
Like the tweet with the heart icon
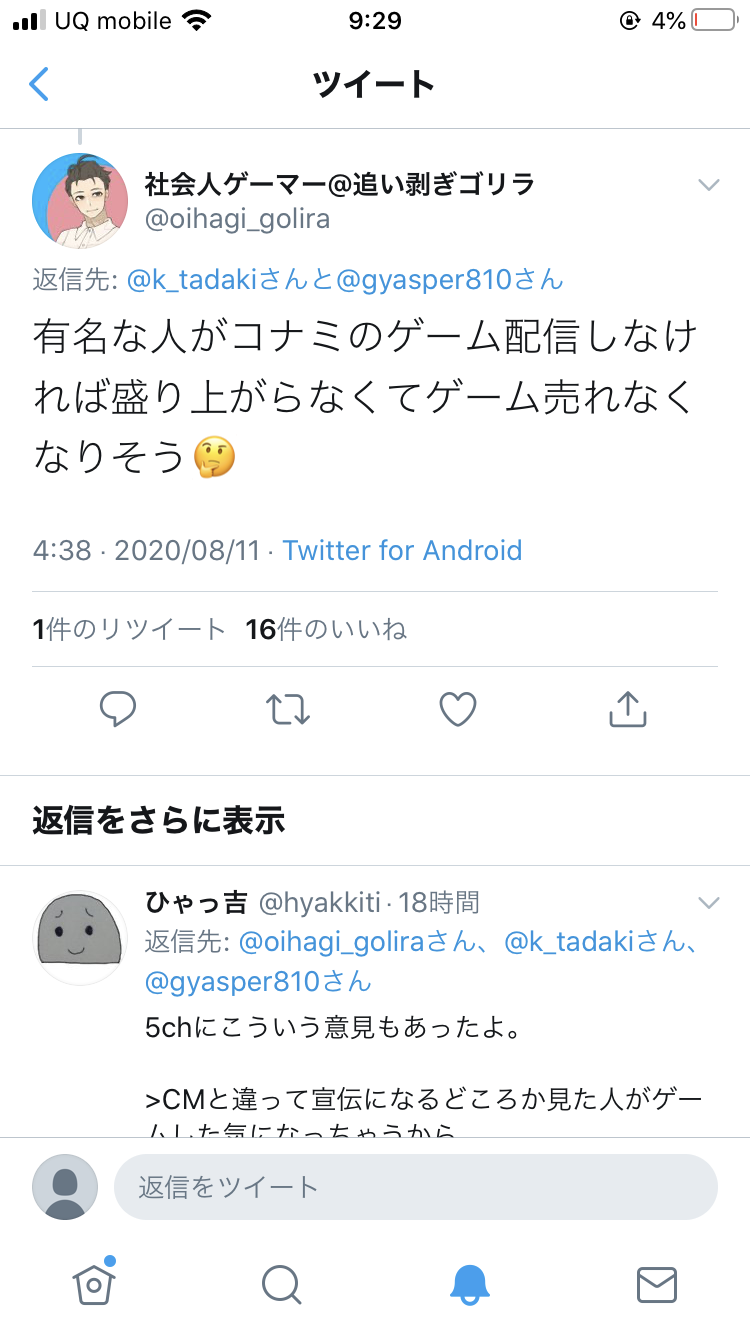pos(458,709)
